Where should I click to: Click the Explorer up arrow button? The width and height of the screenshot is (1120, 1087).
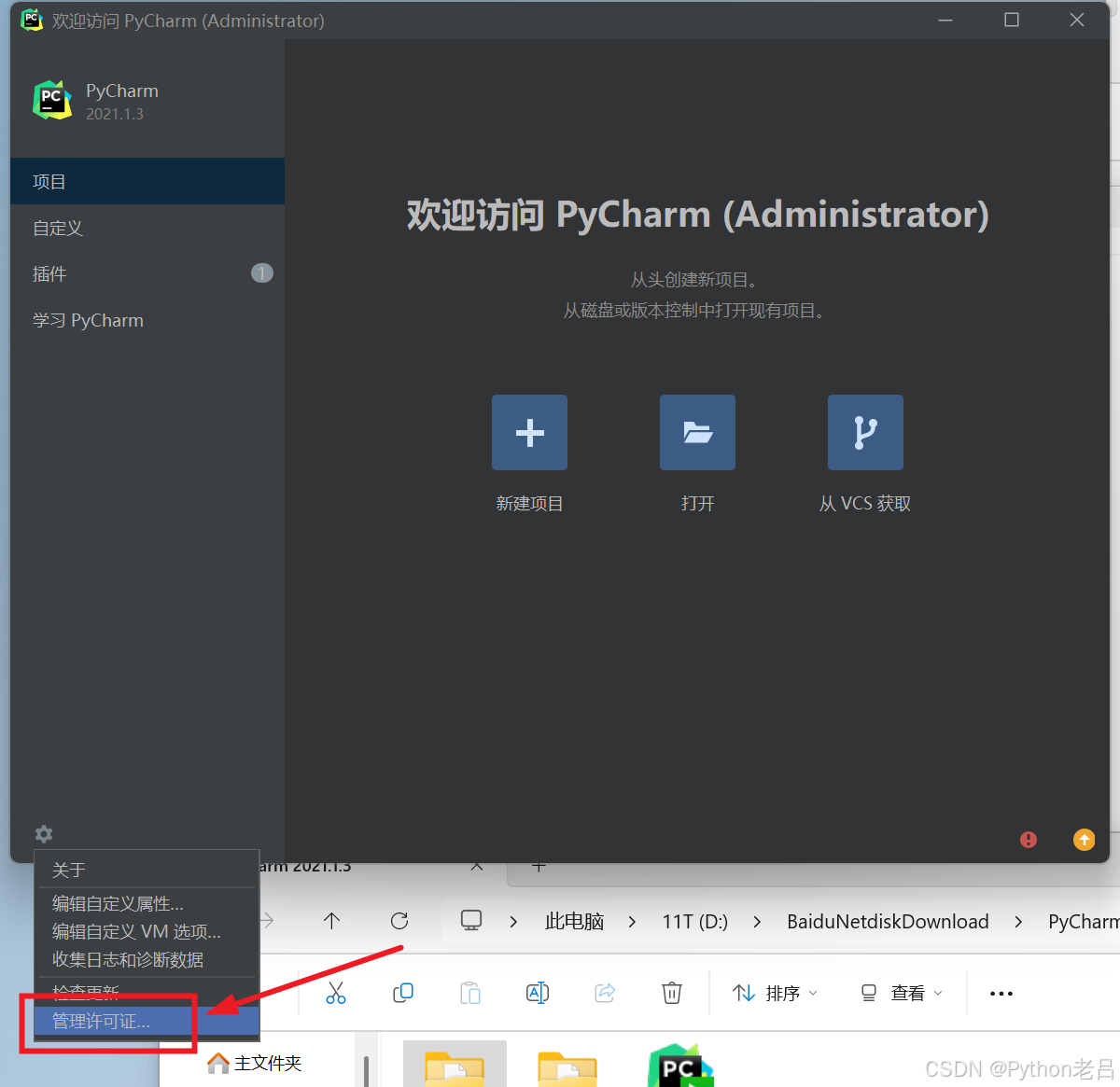click(x=331, y=921)
